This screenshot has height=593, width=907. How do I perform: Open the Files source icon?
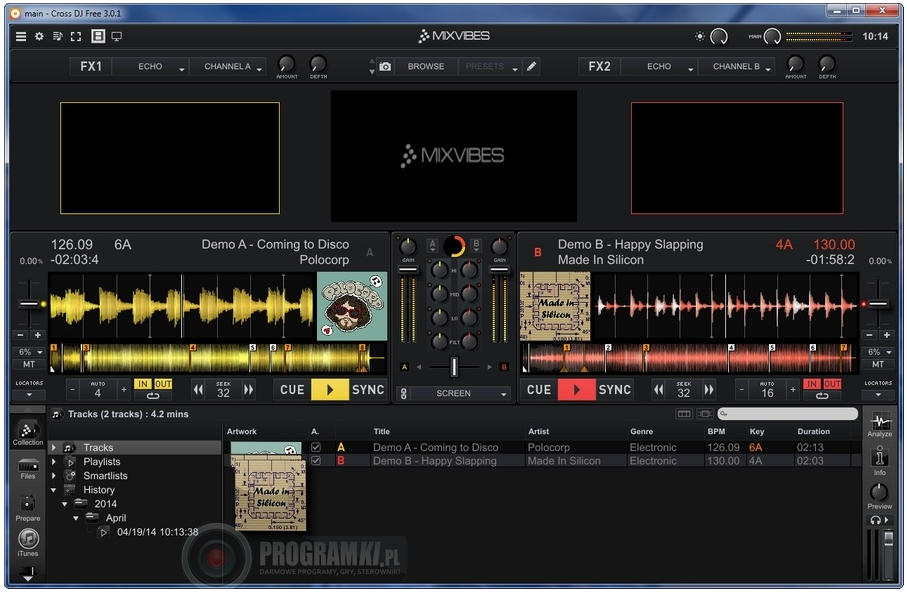coord(28,469)
